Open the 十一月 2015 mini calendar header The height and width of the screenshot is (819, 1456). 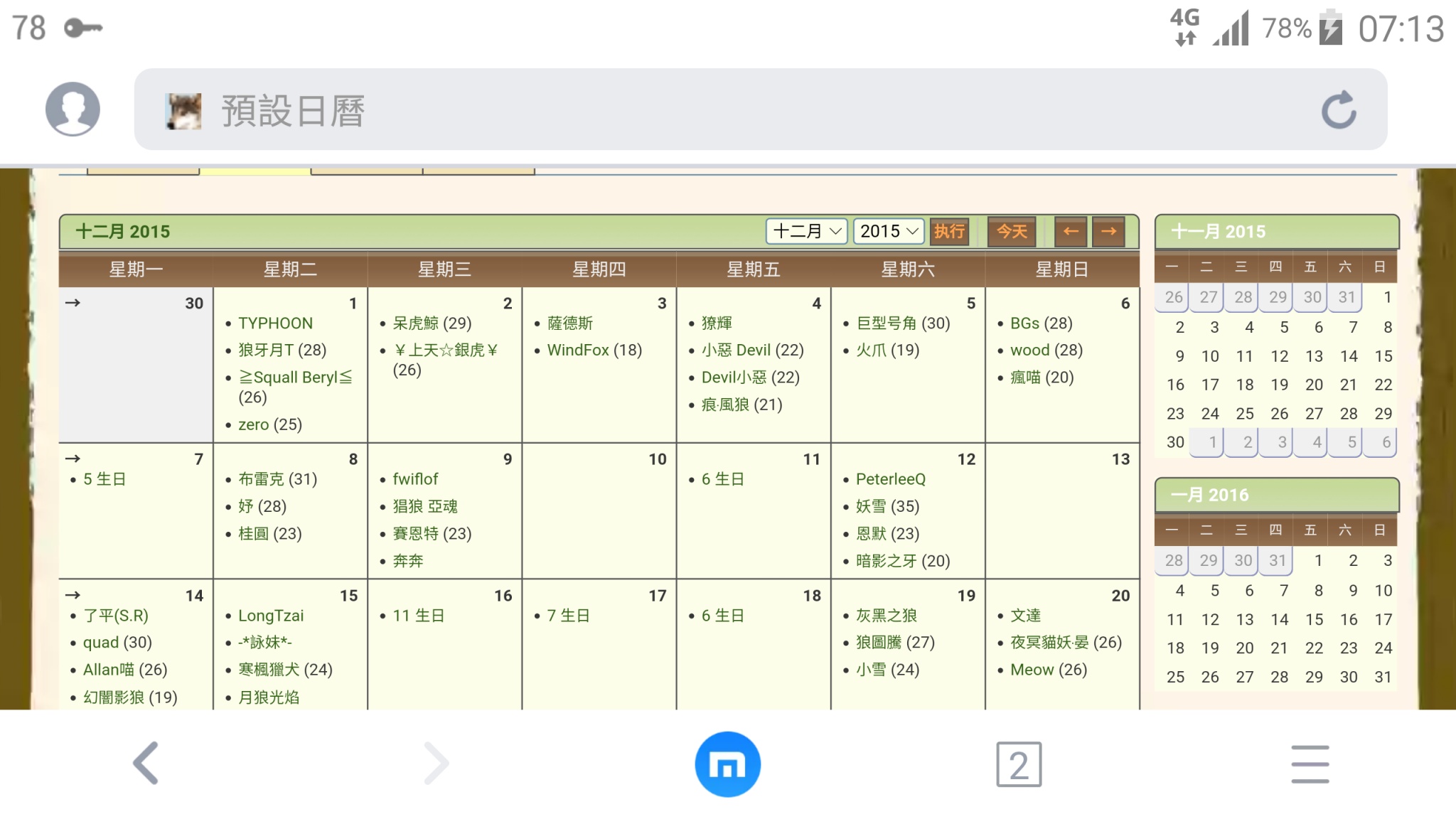(x=1218, y=232)
